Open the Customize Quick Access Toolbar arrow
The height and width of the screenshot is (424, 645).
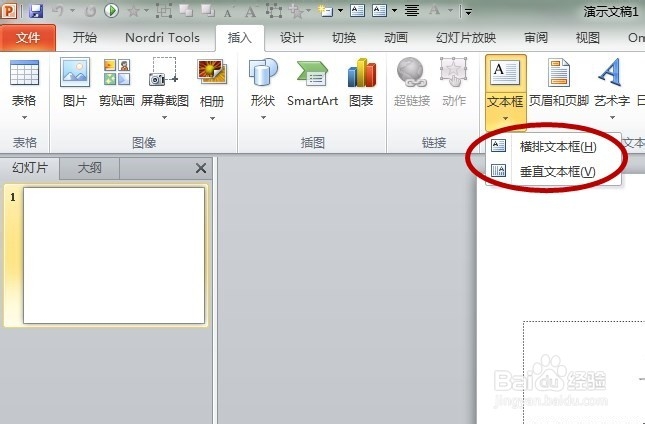[468, 12]
